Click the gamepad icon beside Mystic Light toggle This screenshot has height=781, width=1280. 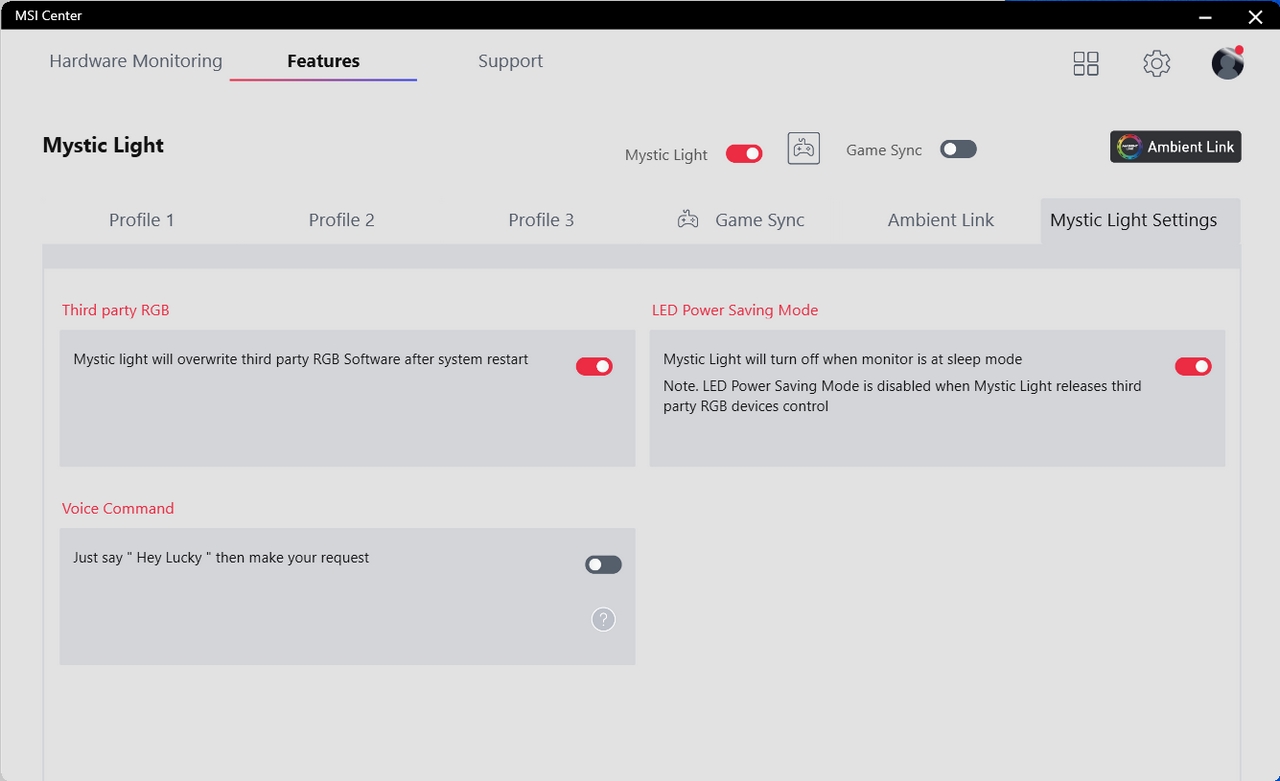pyautogui.click(x=804, y=149)
